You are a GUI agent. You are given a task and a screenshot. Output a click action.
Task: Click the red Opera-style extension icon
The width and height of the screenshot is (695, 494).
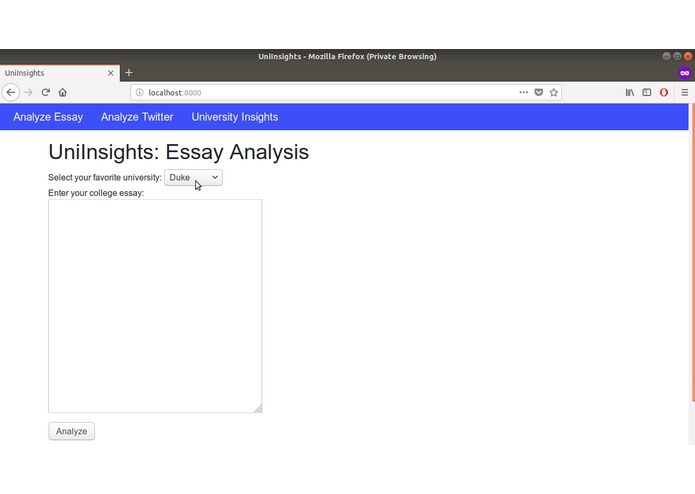point(664,93)
